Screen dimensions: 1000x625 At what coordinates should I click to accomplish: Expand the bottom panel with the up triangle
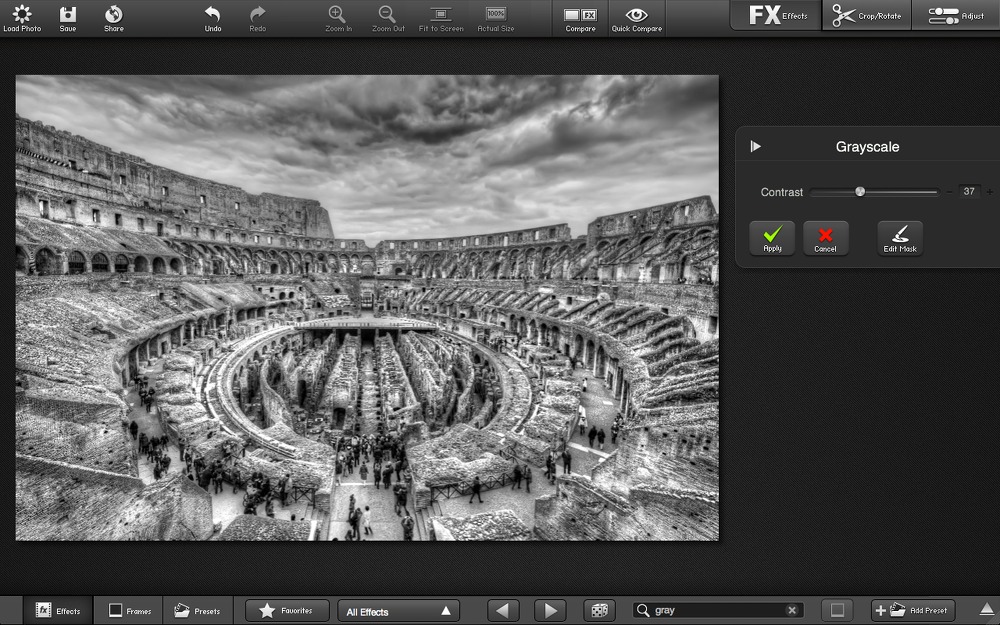987,609
